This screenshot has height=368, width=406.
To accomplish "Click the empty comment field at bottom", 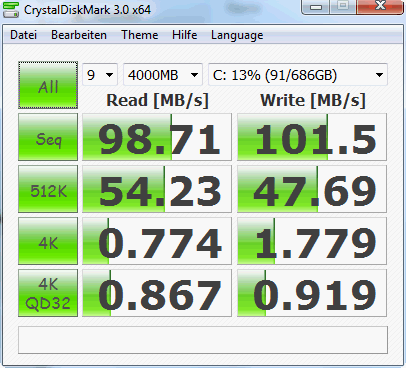I will pos(203,340).
